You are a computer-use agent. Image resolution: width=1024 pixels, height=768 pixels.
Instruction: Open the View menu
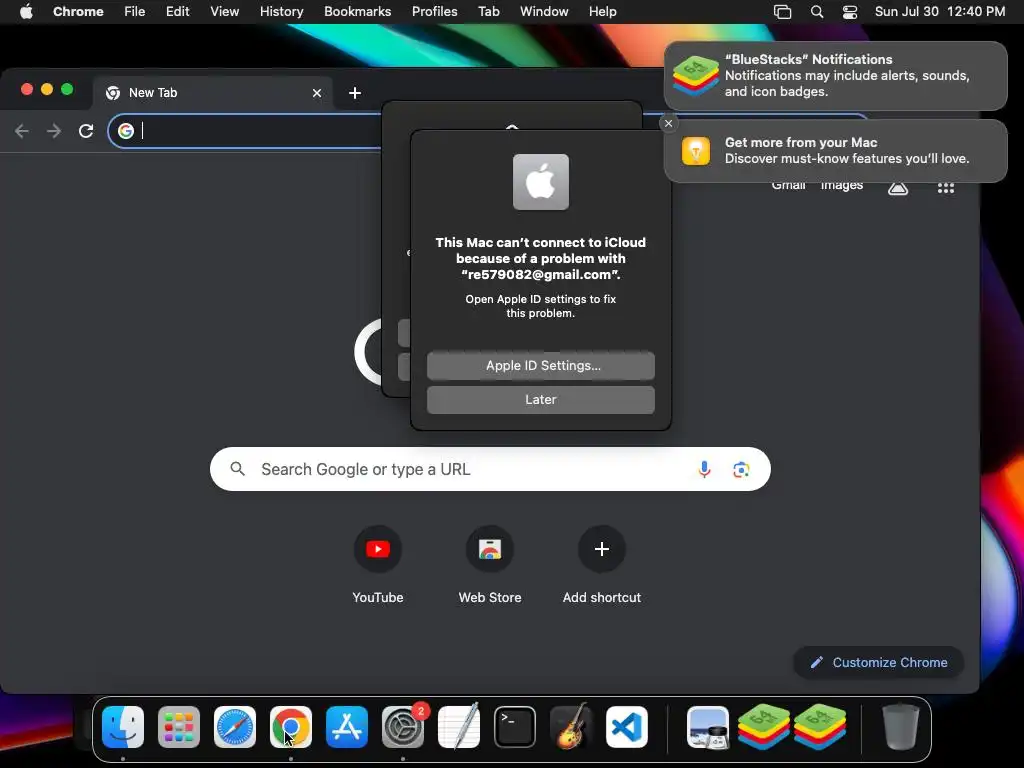224,12
